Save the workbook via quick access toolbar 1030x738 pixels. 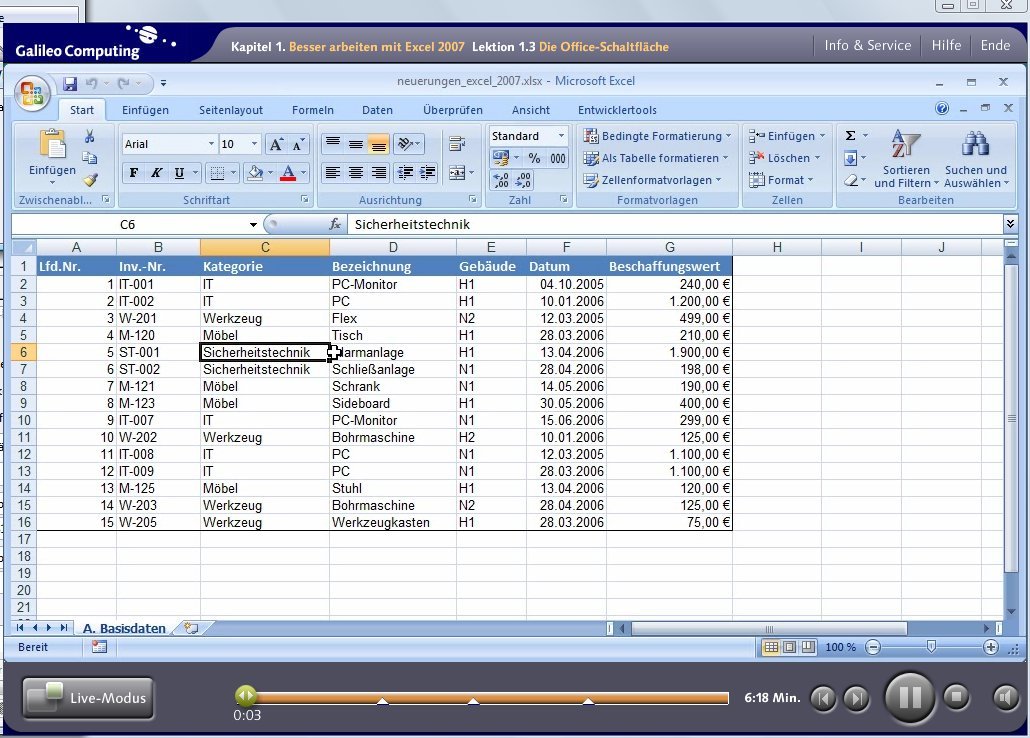[70, 83]
